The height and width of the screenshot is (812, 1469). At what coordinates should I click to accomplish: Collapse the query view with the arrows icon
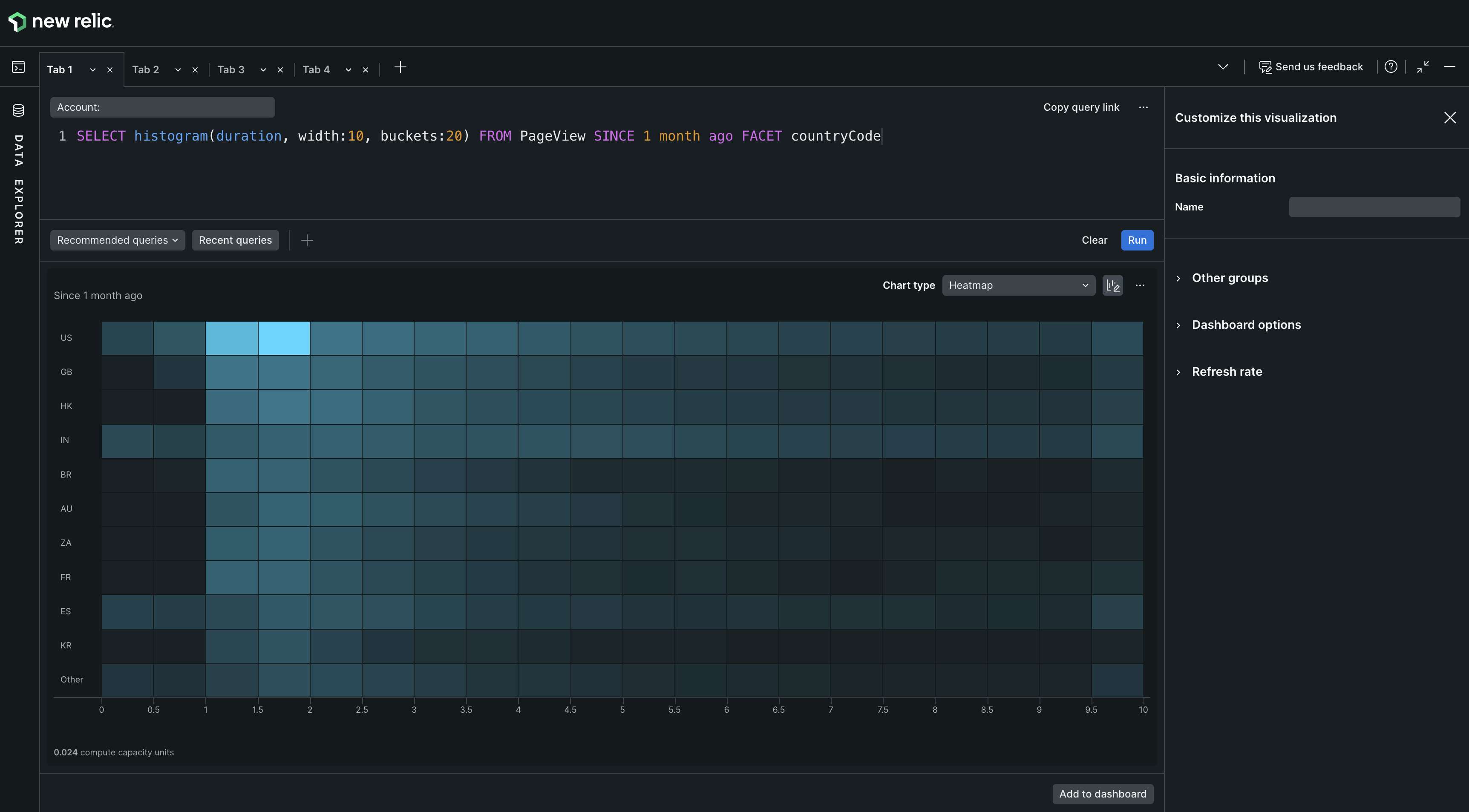[1423, 67]
